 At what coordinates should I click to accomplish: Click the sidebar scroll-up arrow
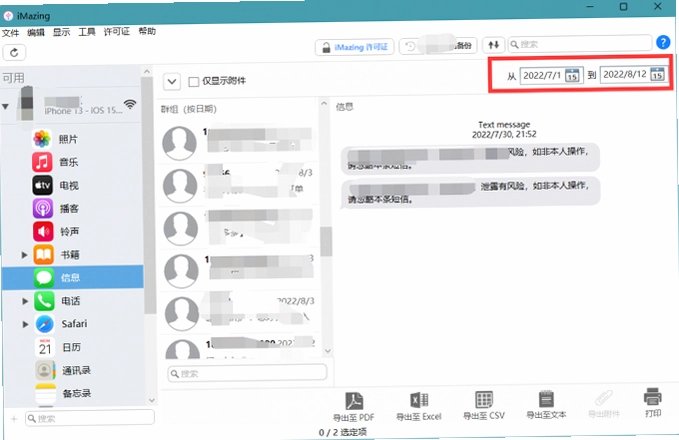147,71
